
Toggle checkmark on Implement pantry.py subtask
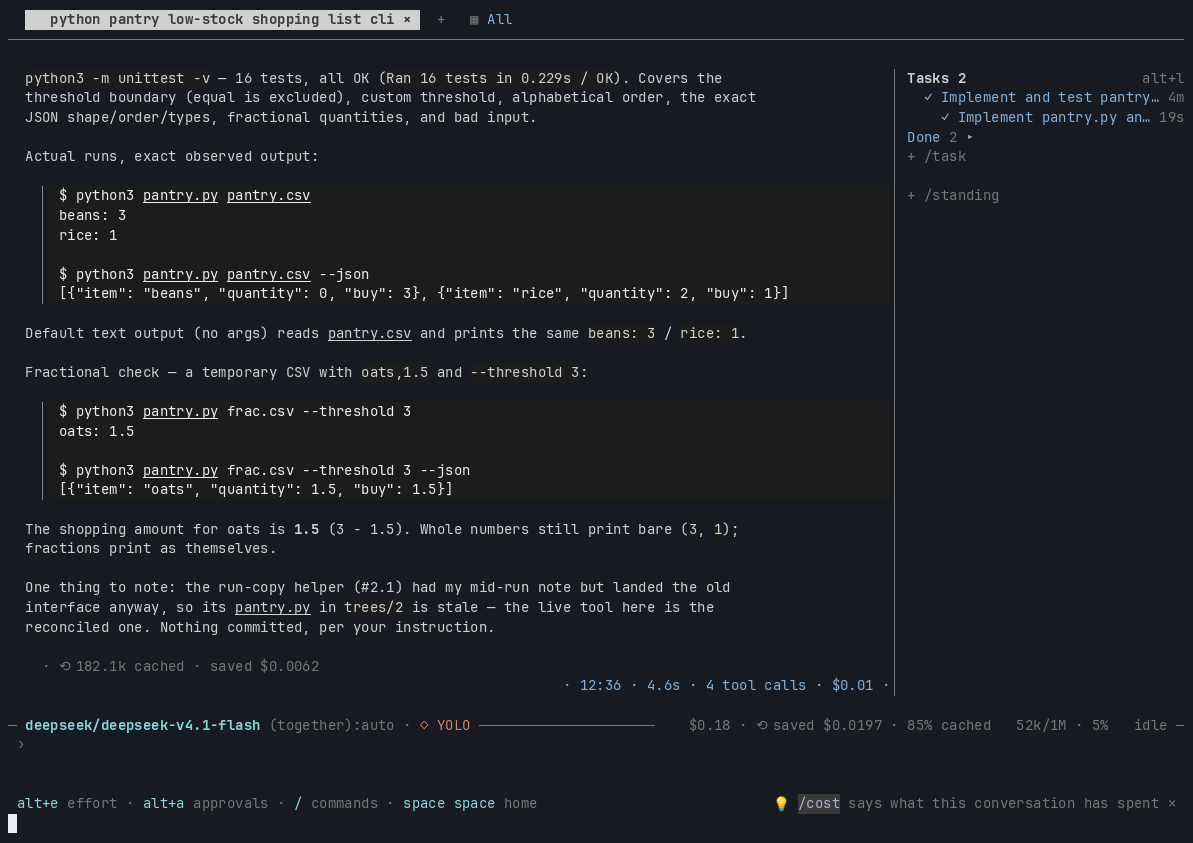coord(945,117)
